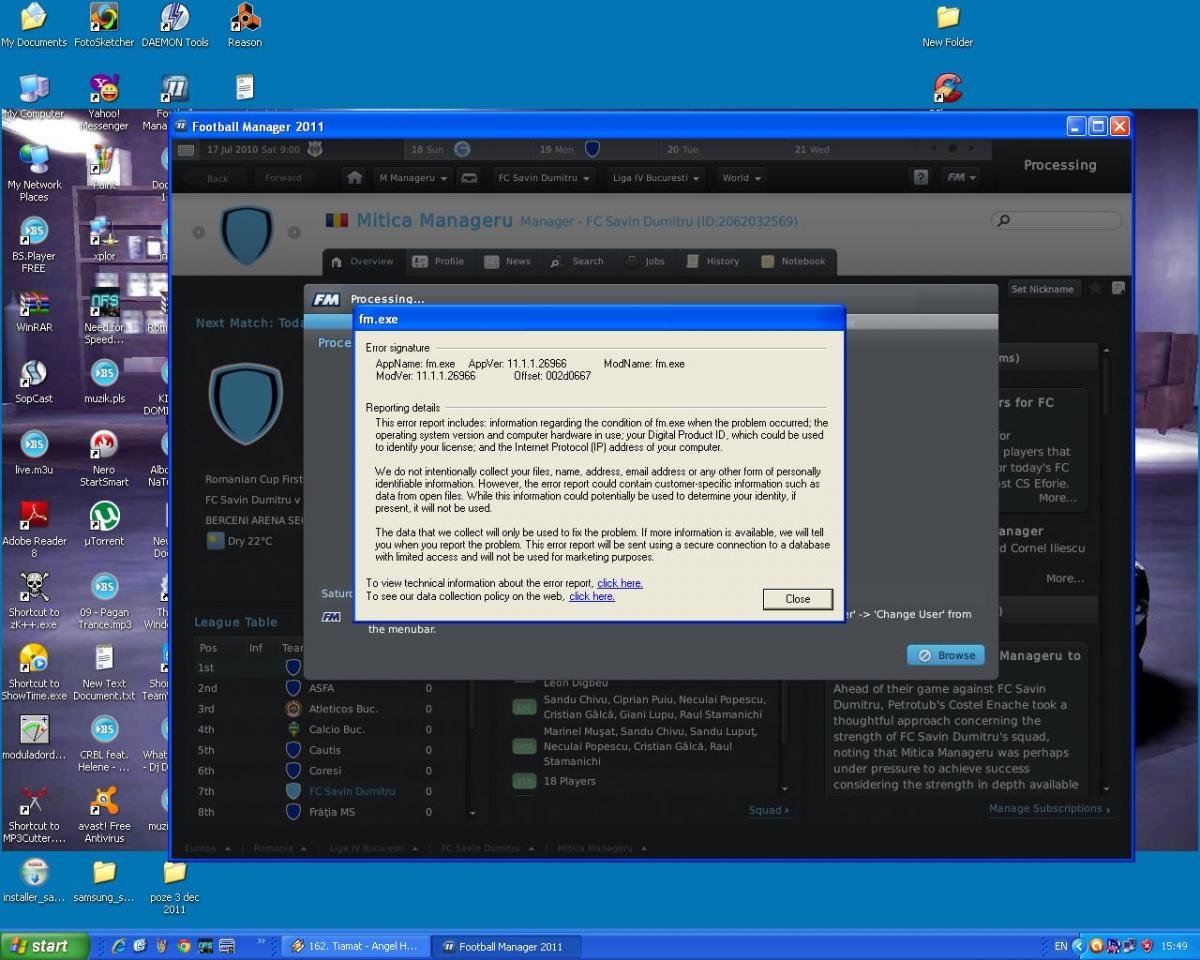Open the Tiamat - Angel H... taskbar item

pyautogui.click(x=356, y=946)
